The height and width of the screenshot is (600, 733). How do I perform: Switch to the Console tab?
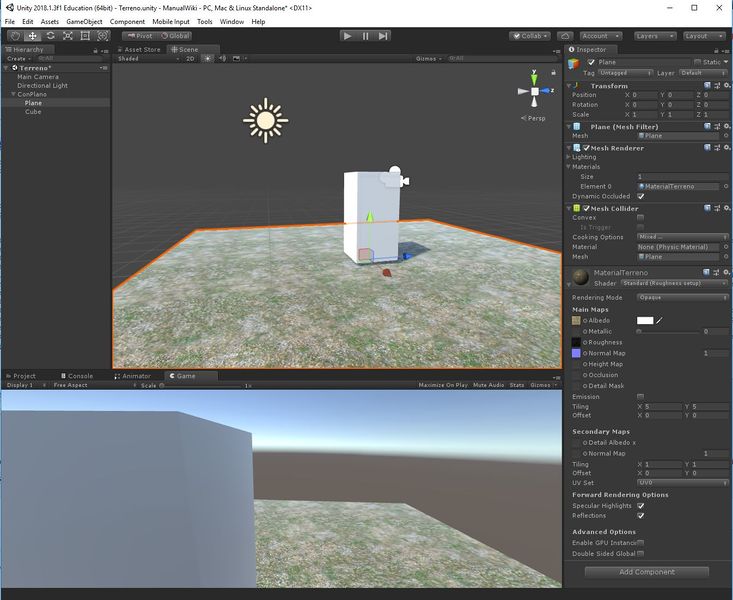click(77, 376)
